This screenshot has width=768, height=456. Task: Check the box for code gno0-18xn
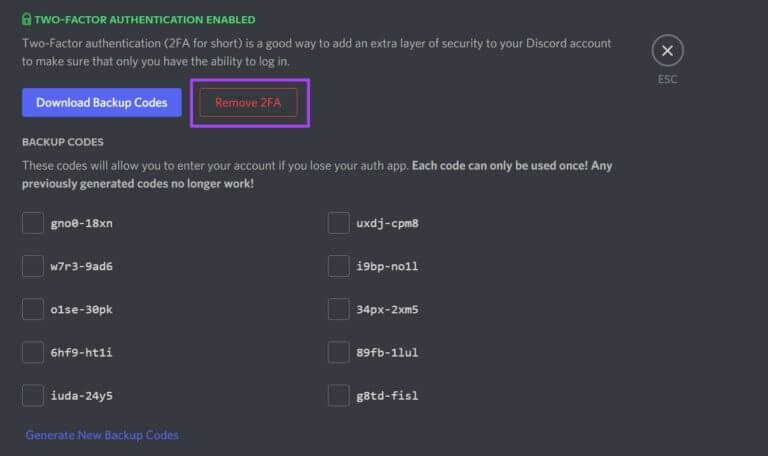click(33, 223)
